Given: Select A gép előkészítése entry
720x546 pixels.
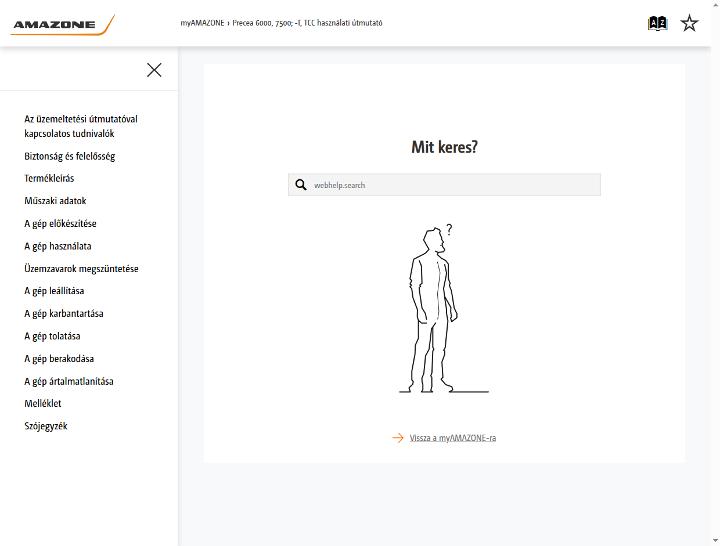Looking at the screenshot, I should coord(60,224).
